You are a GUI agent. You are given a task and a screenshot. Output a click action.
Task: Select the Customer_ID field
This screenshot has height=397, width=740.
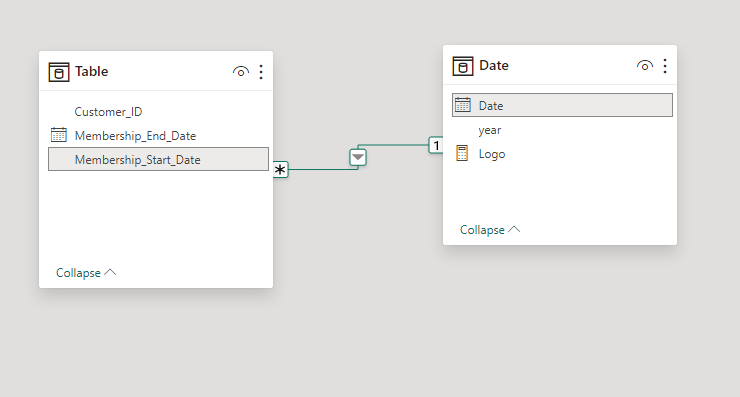coord(159,112)
